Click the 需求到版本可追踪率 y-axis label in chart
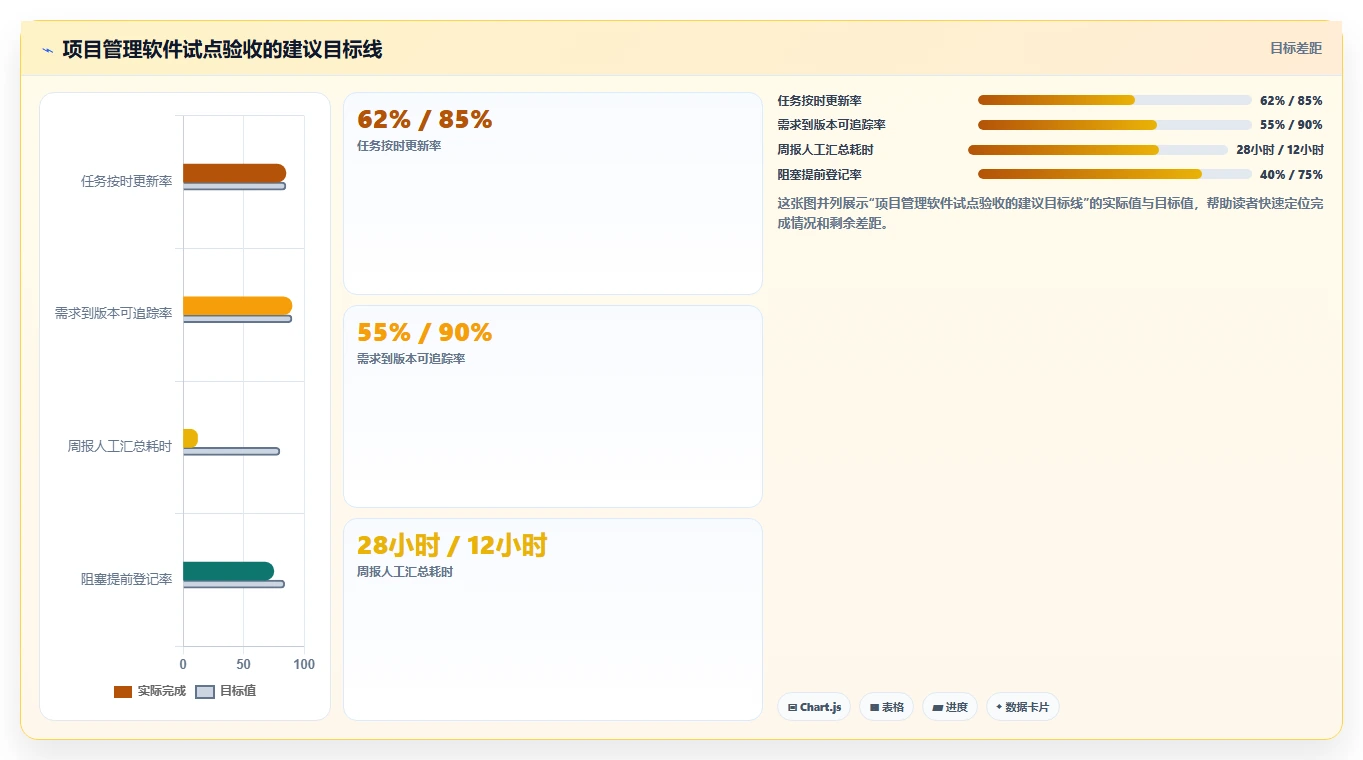1363x760 pixels. (x=114, y=314)
